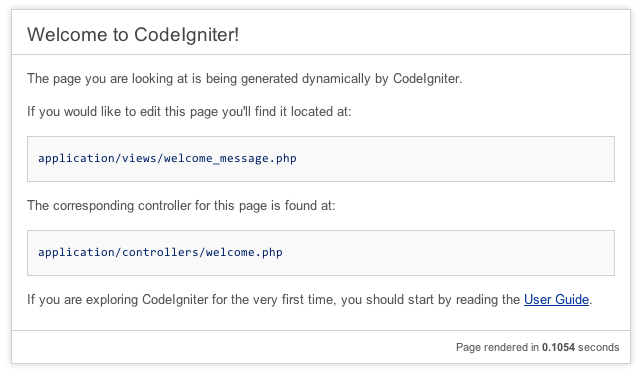
Task: Click the 'Page rendered in' footer text
Action: [497, 347]
